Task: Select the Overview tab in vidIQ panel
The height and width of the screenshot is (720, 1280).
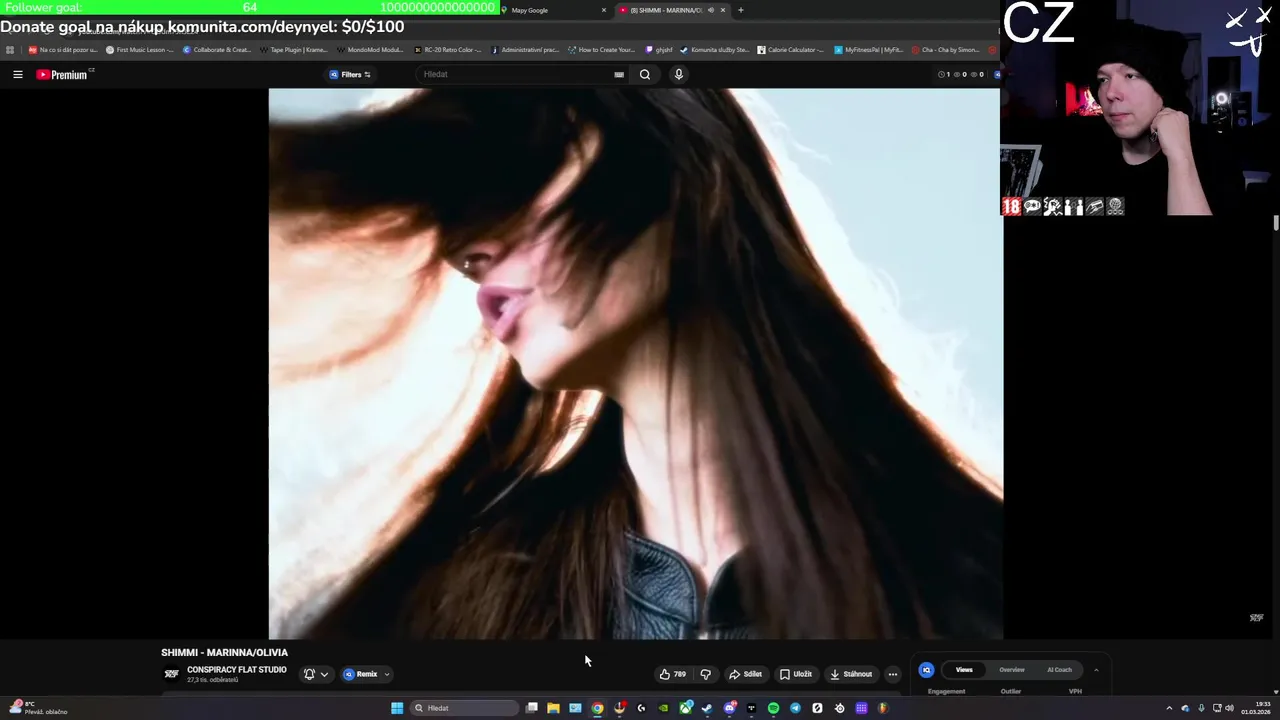Action: [1012, 670]
